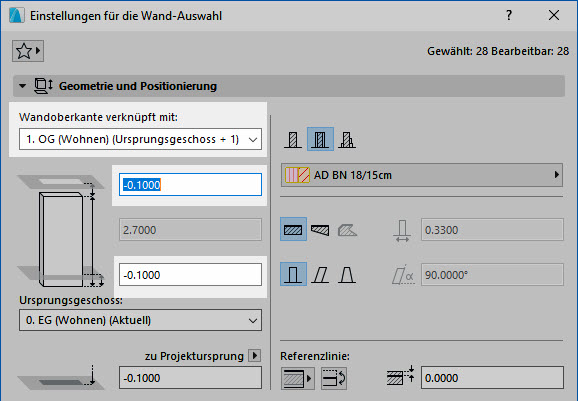
Task: Select the vertical wall profile icon
Action: coord(293,275)
